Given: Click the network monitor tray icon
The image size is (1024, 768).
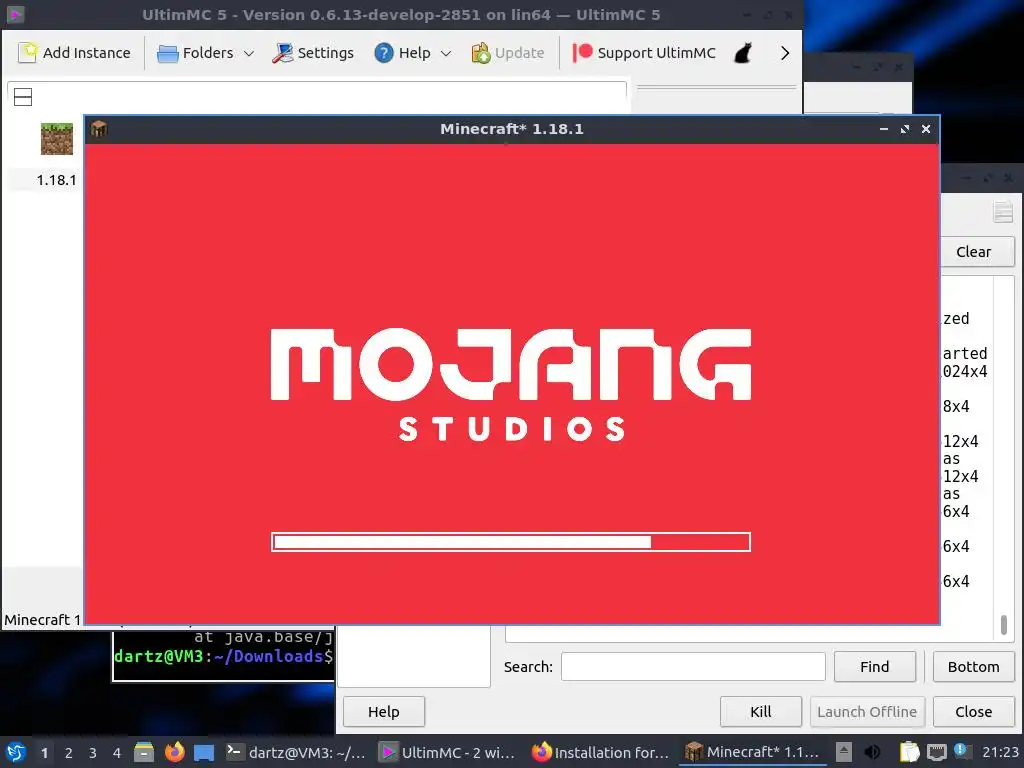Looking at the screenshot, I should (x=936, y=752).
